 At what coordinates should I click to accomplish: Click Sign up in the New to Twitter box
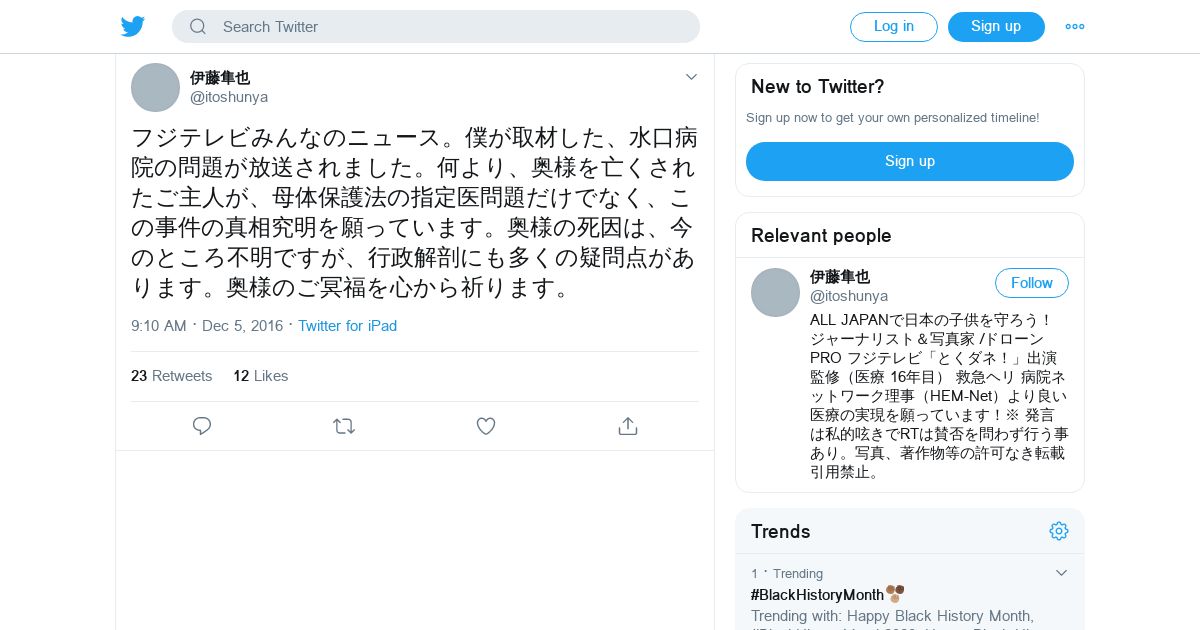pos(910,161)
